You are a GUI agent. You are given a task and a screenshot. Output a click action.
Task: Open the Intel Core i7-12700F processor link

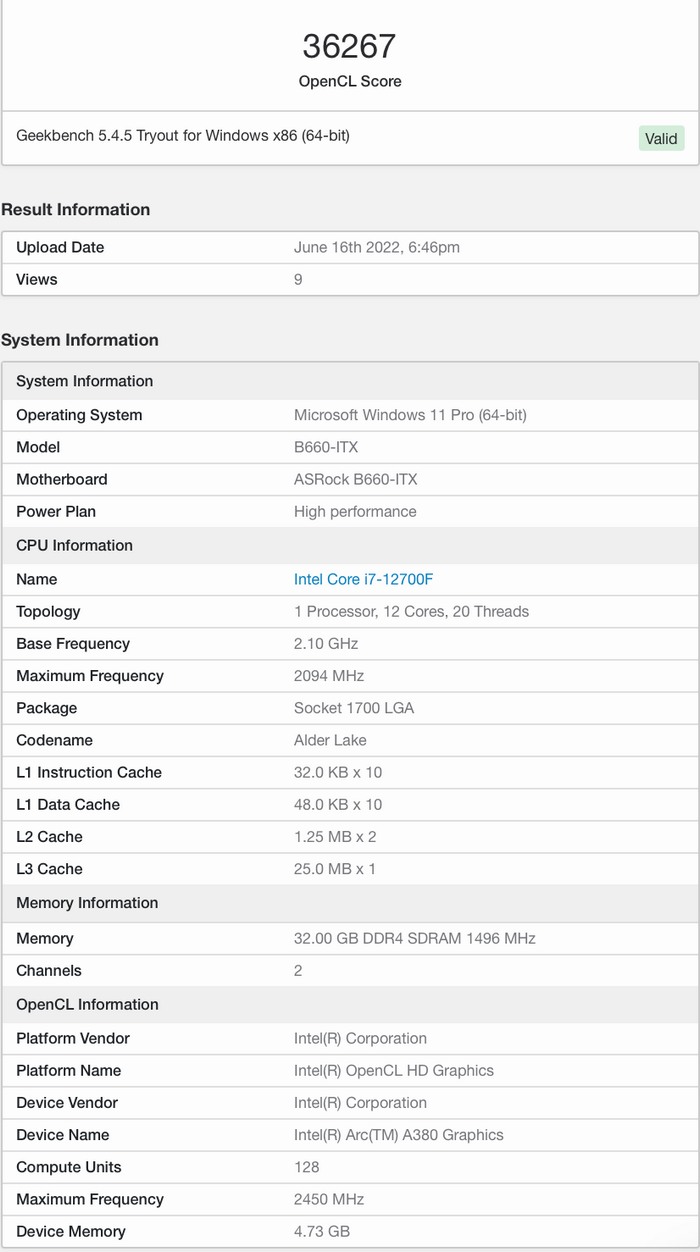[363, 579]
